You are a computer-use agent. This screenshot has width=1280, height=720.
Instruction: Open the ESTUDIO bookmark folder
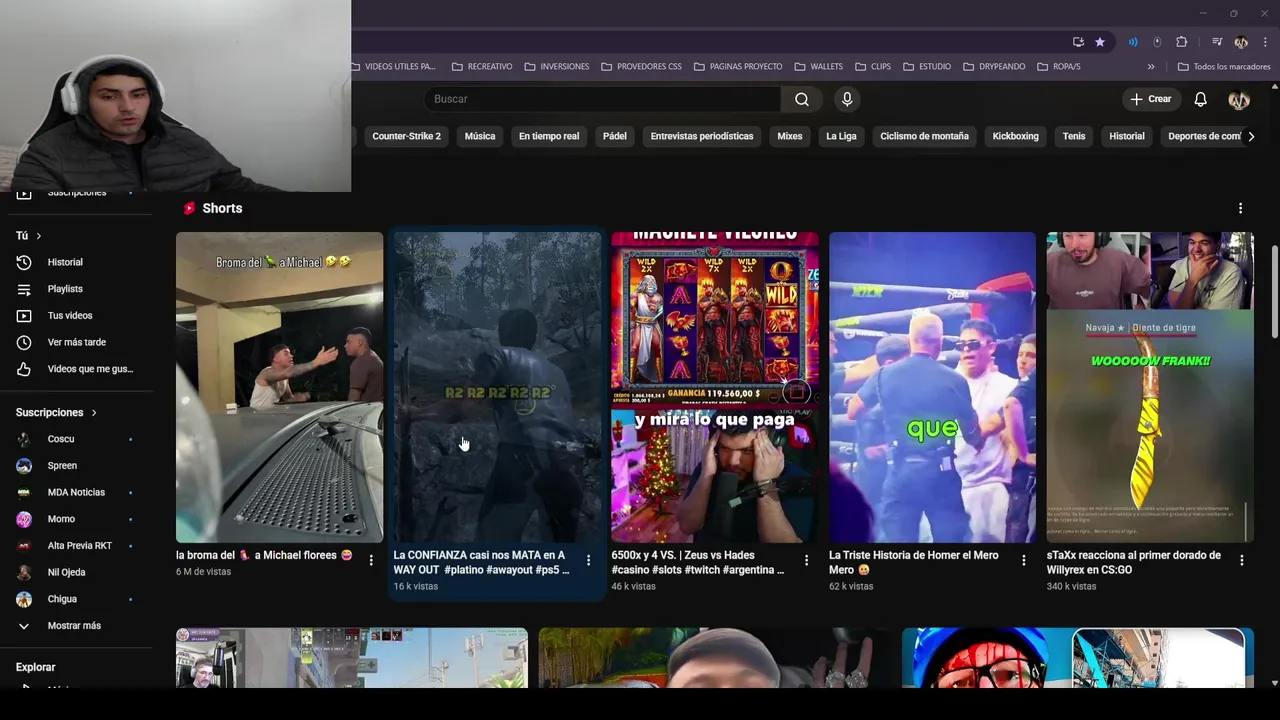click(927, 67)
